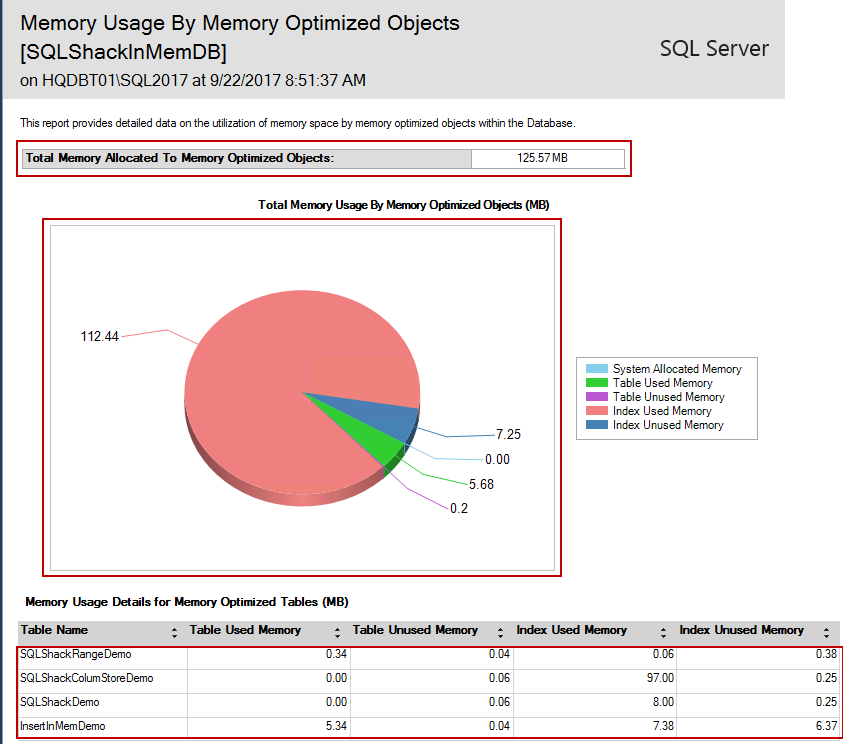Screen dimensions: 843x744
Task: Select the SQLShackDemo row name
Action: pos(61,702)
